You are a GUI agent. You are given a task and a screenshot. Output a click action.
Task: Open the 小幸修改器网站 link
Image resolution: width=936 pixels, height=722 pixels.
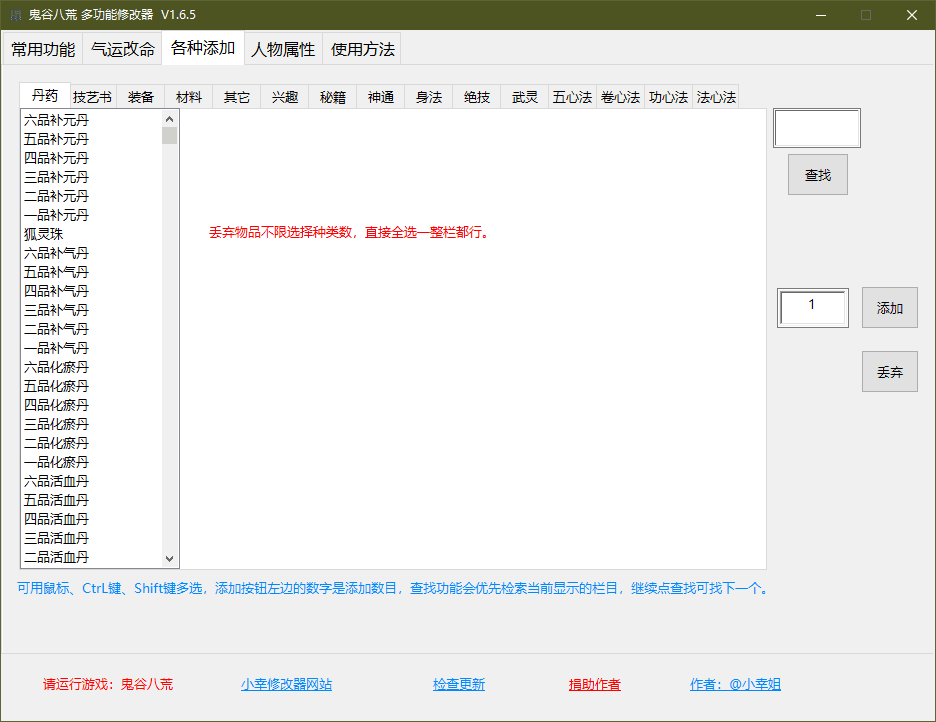pyautogui.click(x=287, y=684)
